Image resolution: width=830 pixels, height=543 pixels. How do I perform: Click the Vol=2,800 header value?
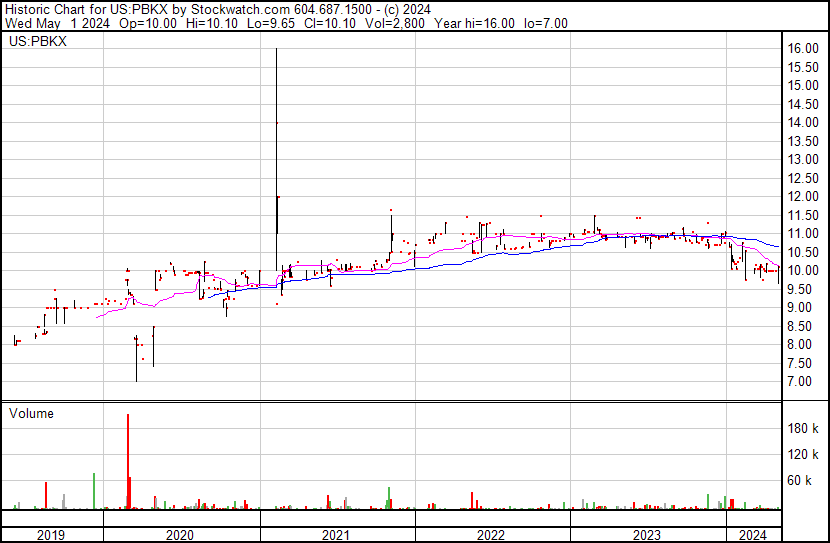[x=395, y=23]
